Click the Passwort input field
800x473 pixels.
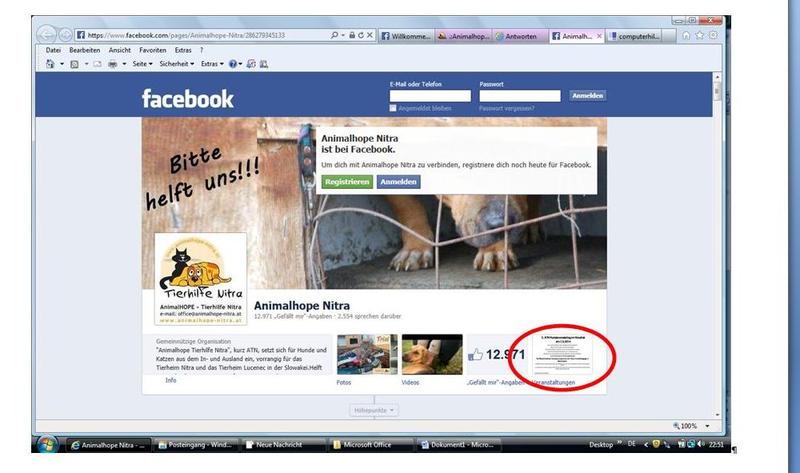point(520,96)
